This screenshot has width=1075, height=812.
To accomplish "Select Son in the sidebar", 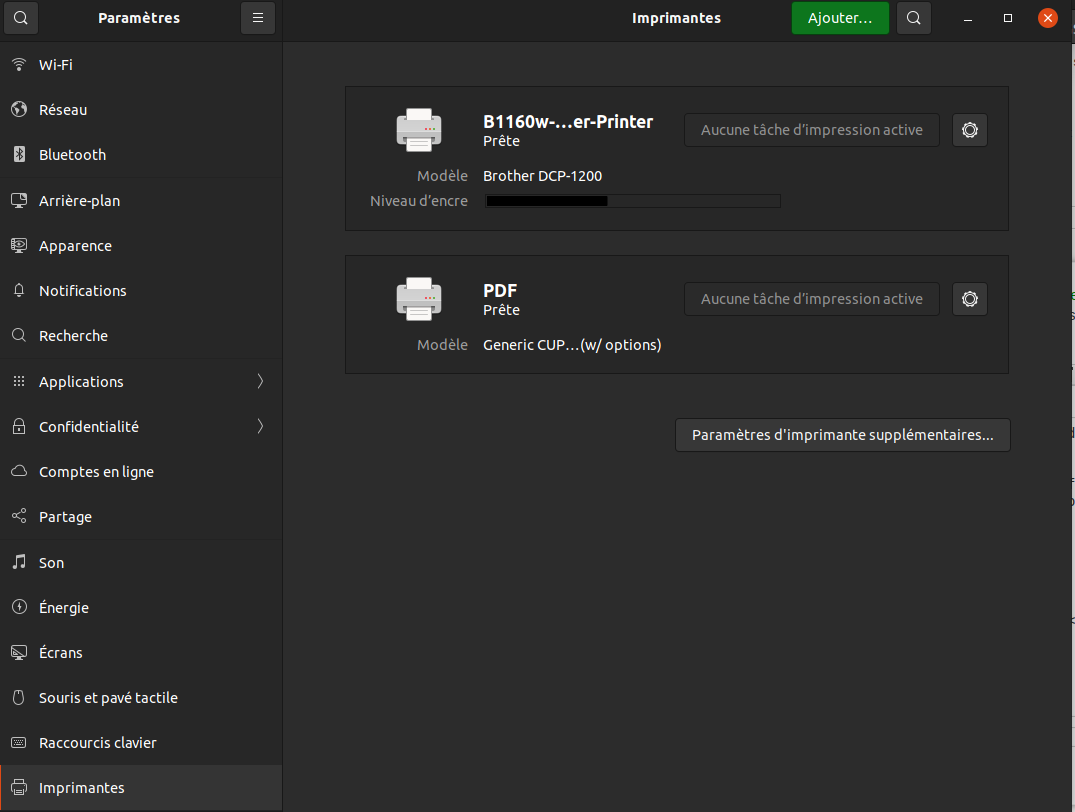I will [x=51, y=563].
